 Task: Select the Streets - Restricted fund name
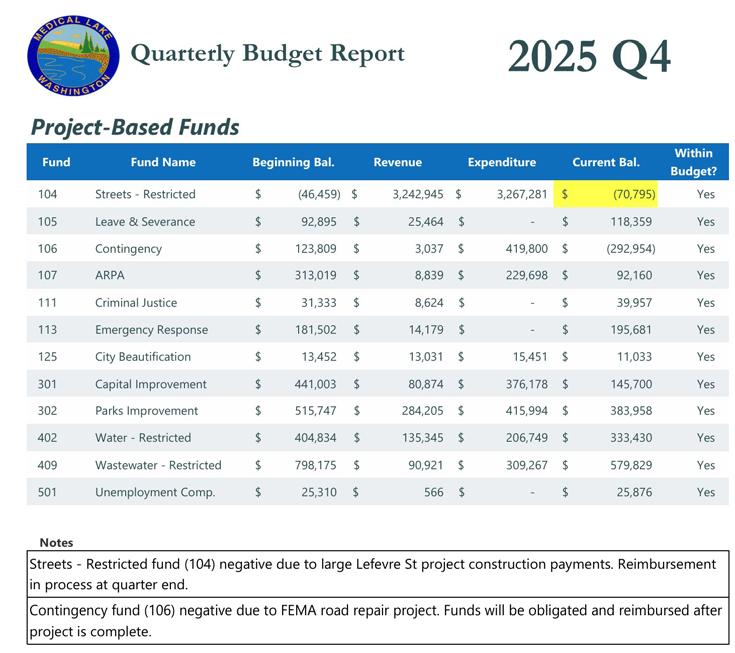[x=145, y=194]
